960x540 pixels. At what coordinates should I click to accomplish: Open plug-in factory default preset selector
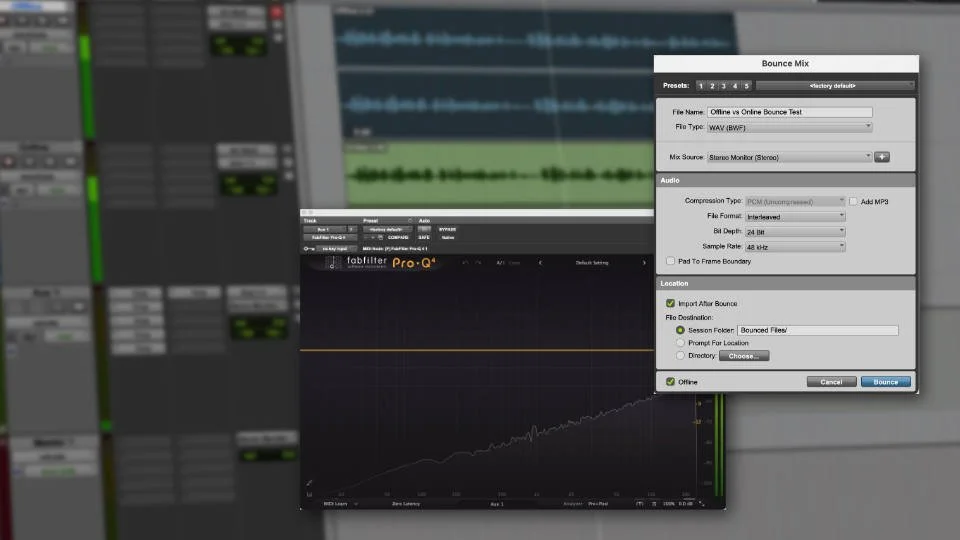386,230
